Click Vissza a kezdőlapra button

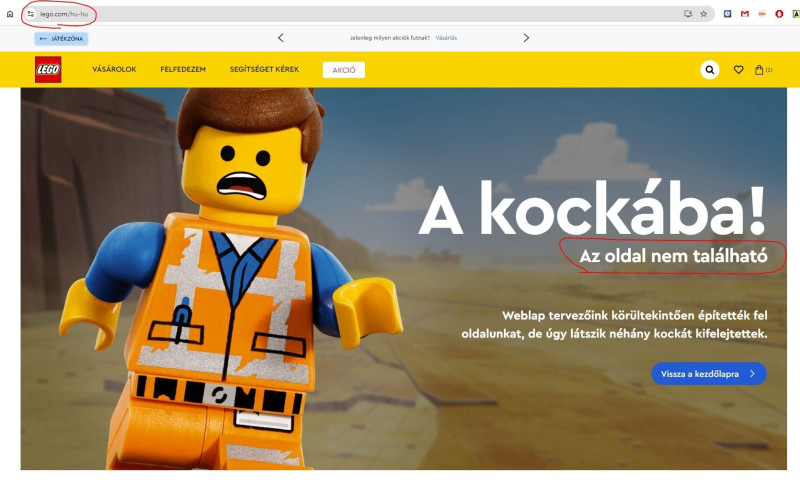[x=709, y=374]
